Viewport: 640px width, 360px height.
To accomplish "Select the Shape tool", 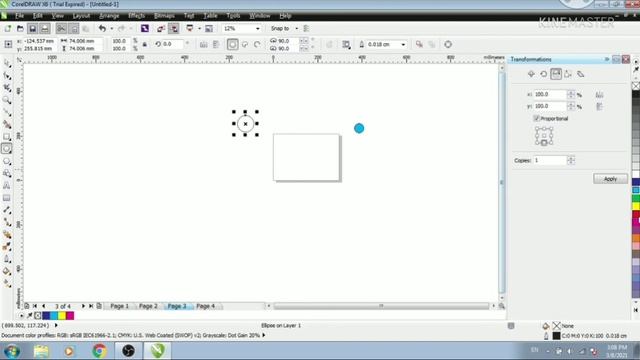I will 7,76.
